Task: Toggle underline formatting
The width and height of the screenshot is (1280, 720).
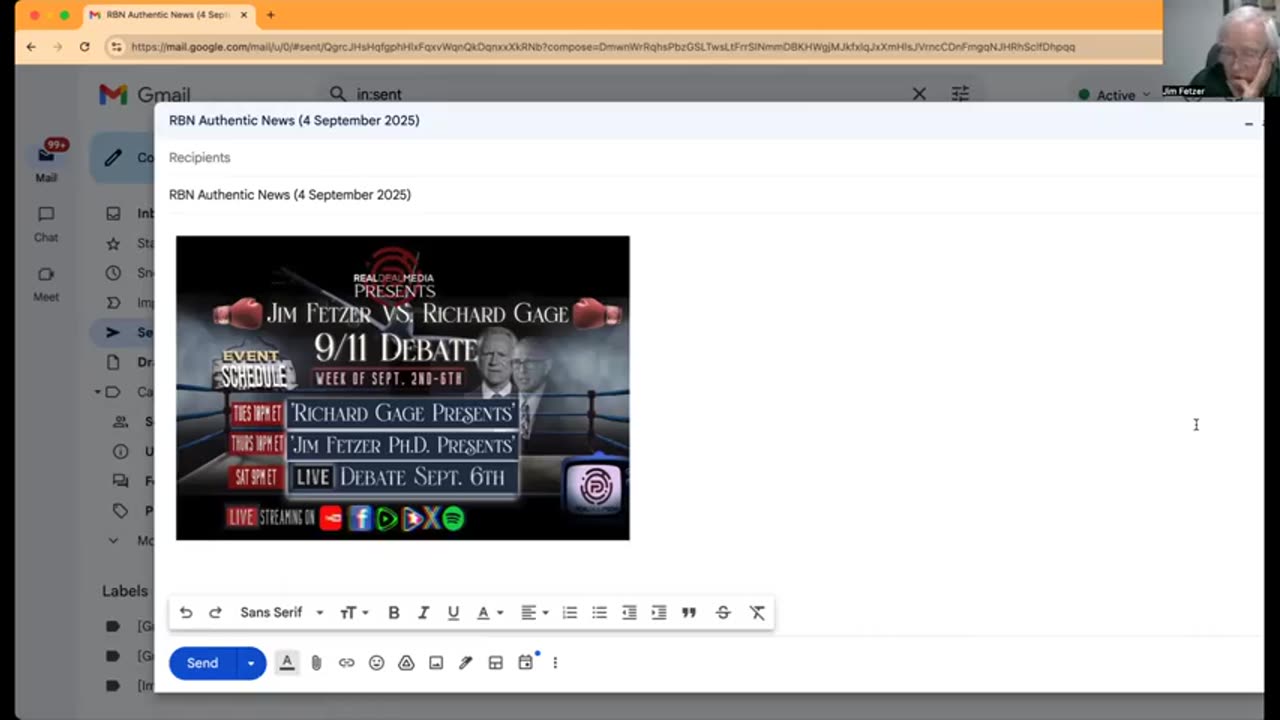Action: coord(453,613)
